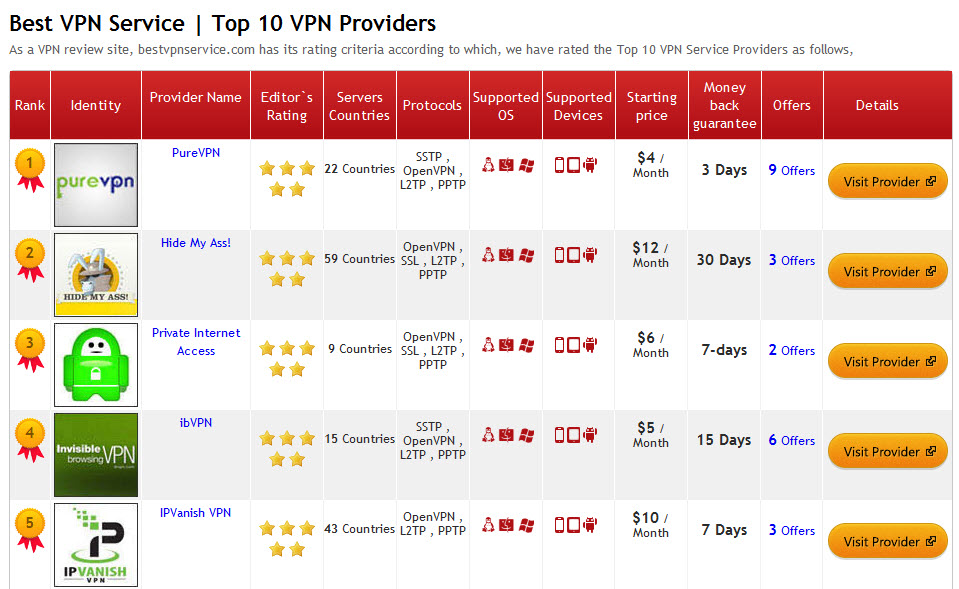Open the PureVPN provider name link
This screenshot has height=589, width=959.
[x=196, y=153]
